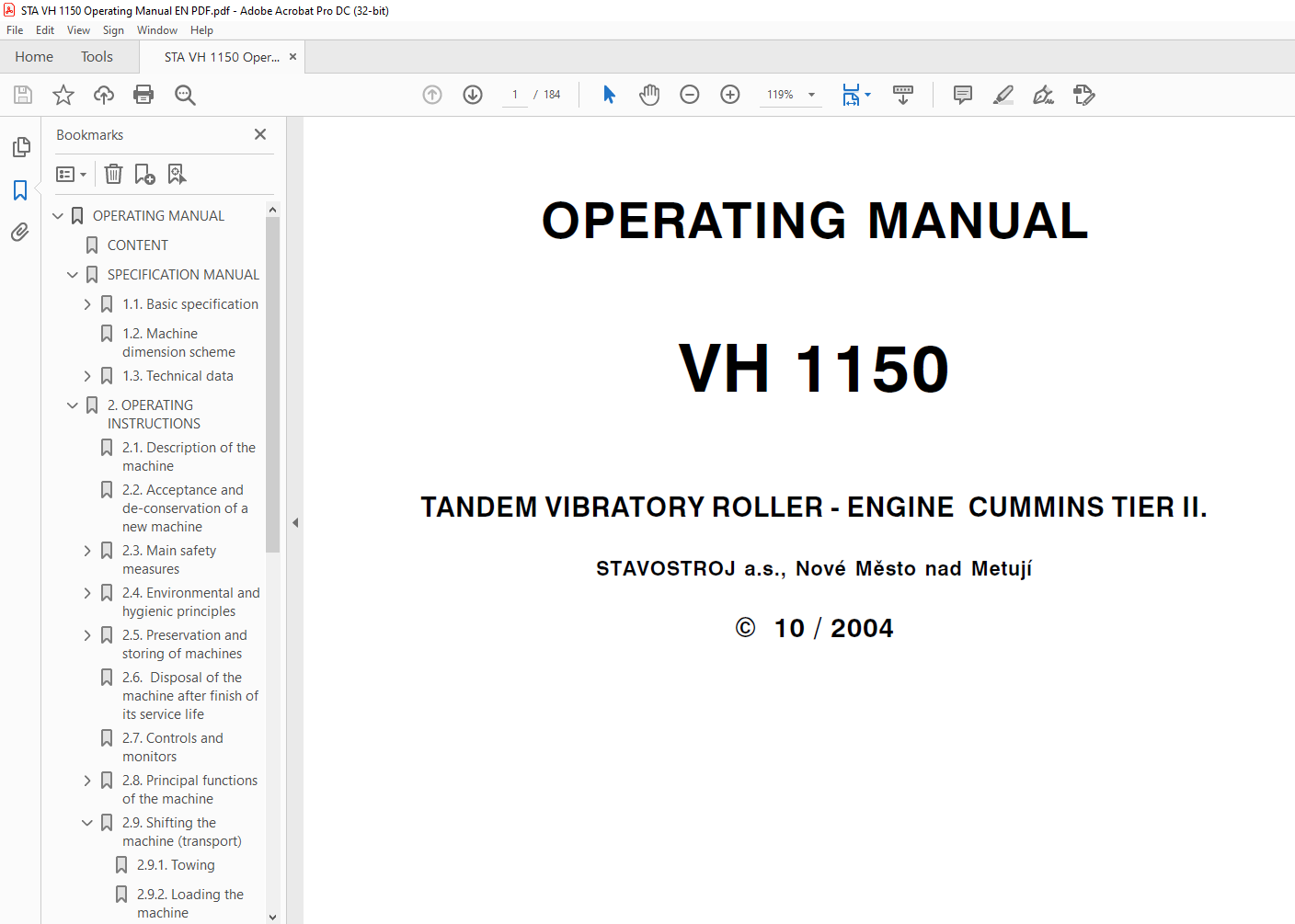Expand 2.4. Environmental and hygienic principles
This screenshot has width=1295, height=924.
(x=87, y=593)
